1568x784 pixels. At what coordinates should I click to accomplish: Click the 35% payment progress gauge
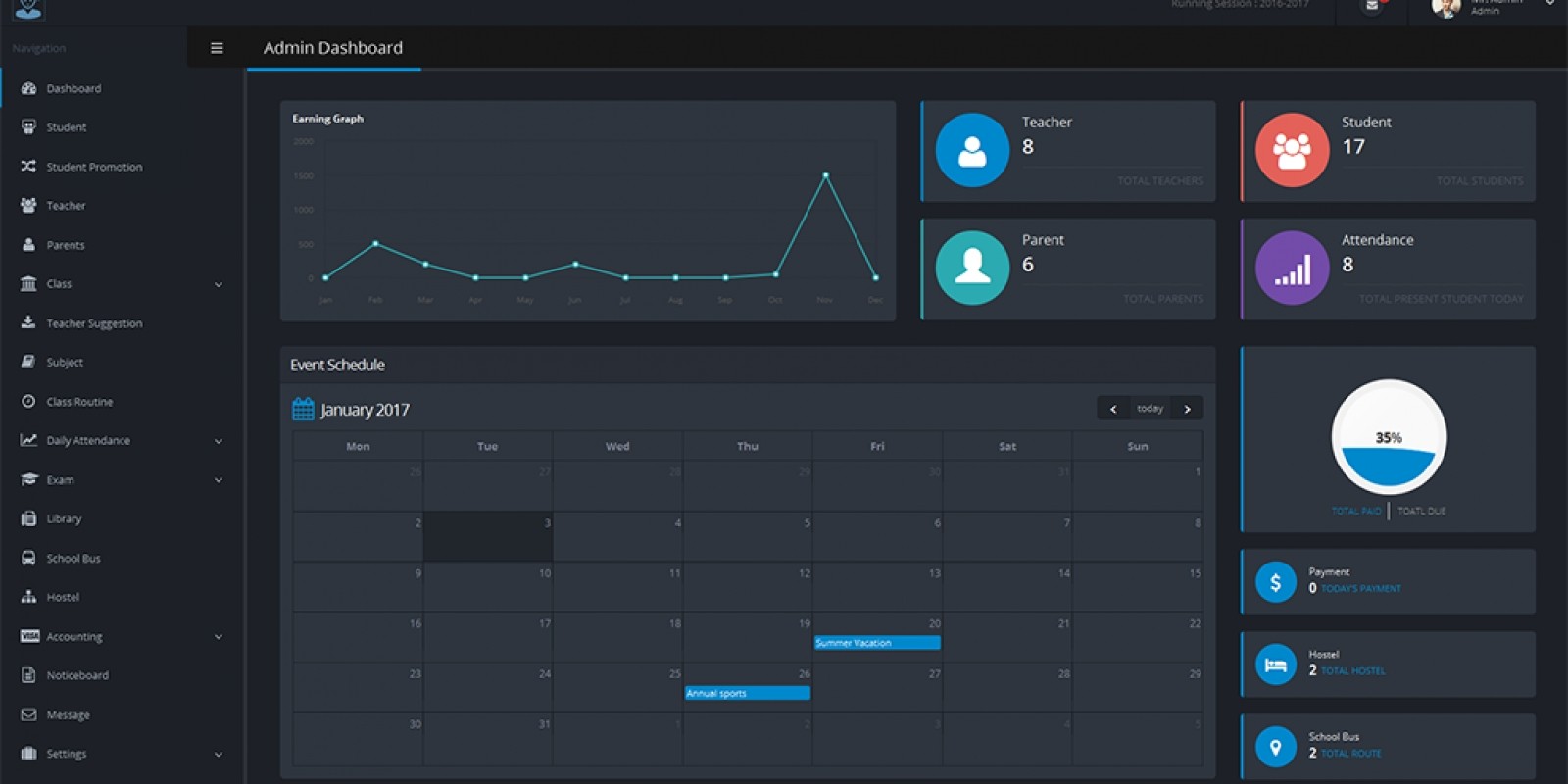click(x=1388, y=437)
